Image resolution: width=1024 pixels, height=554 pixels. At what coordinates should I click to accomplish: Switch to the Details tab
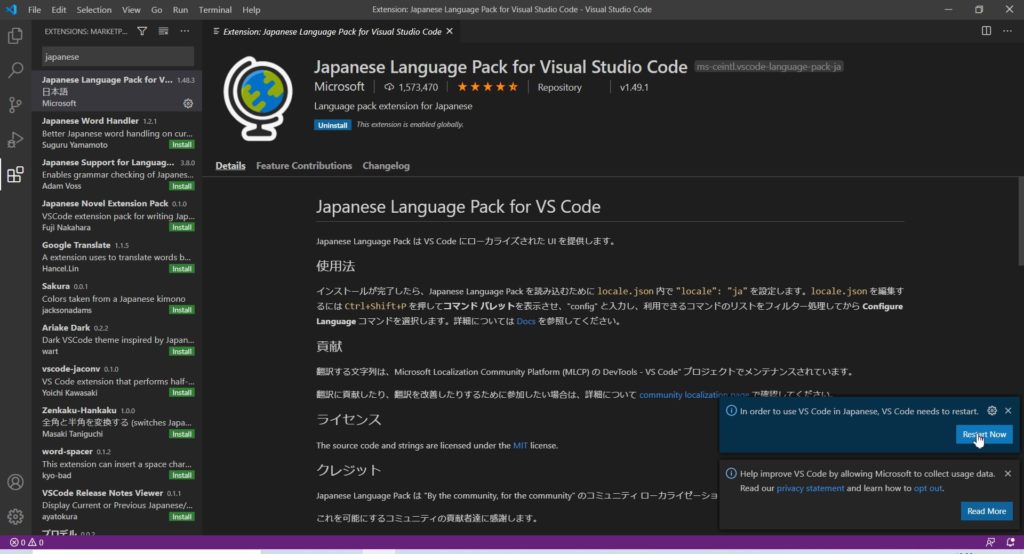[231, 165]
